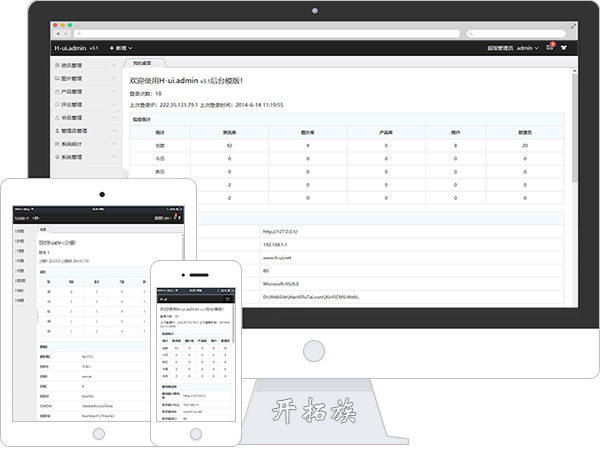Image resolution: width=600 pixels, height=450 pixels.
Task: Open the admin user dropdown
Action: coord(528,48)
